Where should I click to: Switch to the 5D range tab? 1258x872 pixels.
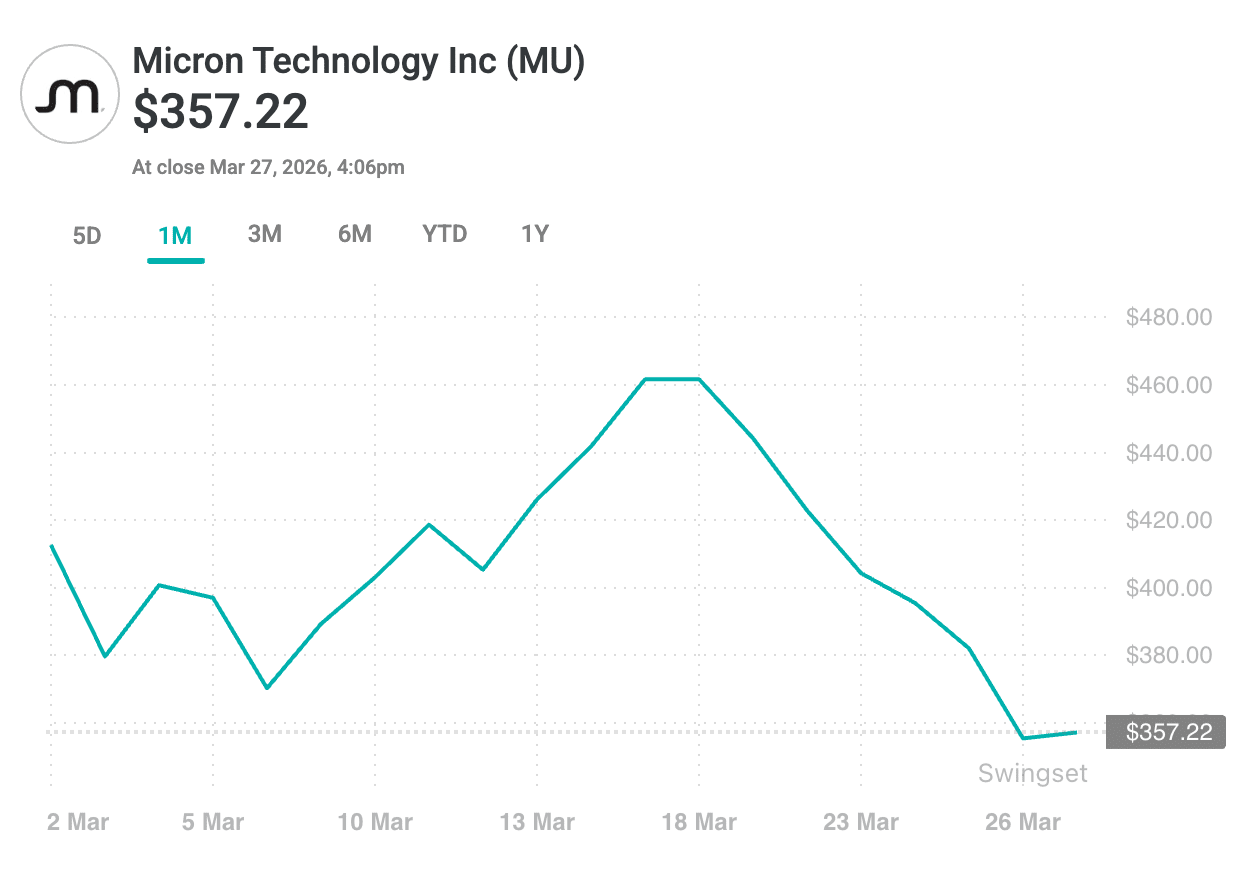point(87,236)
